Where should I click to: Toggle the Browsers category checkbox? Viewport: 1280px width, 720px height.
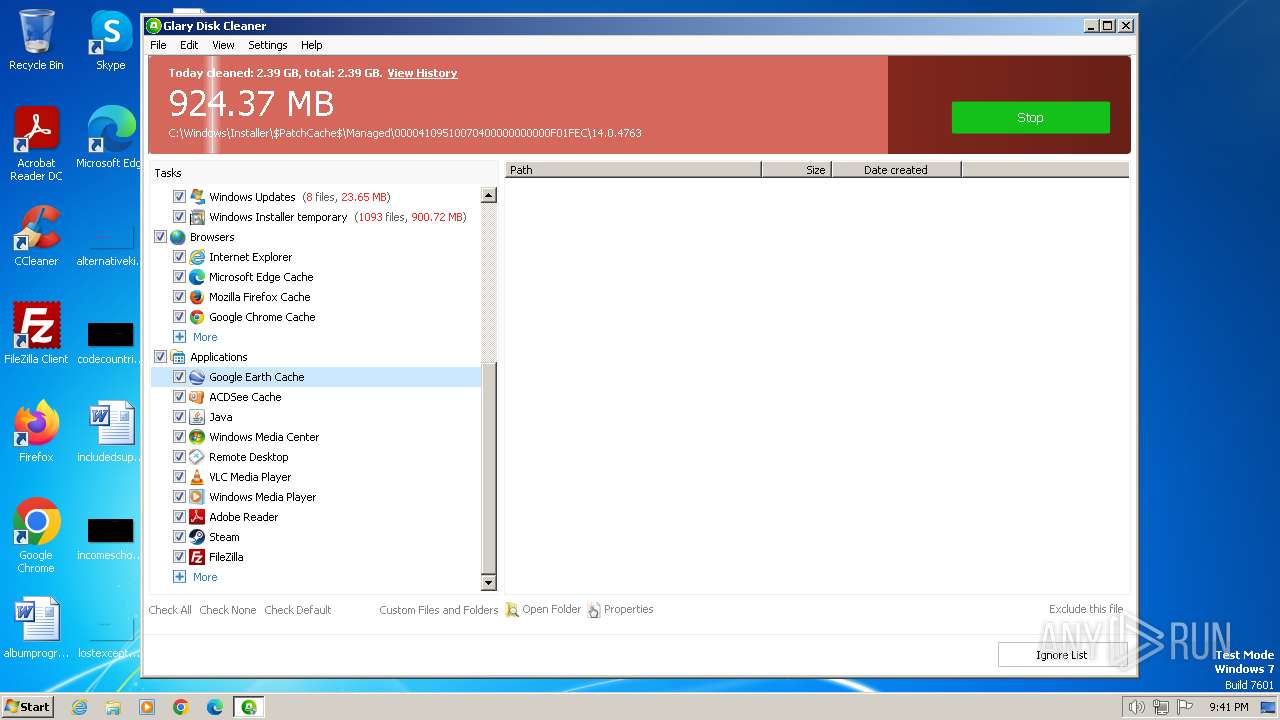click(160, 237)
